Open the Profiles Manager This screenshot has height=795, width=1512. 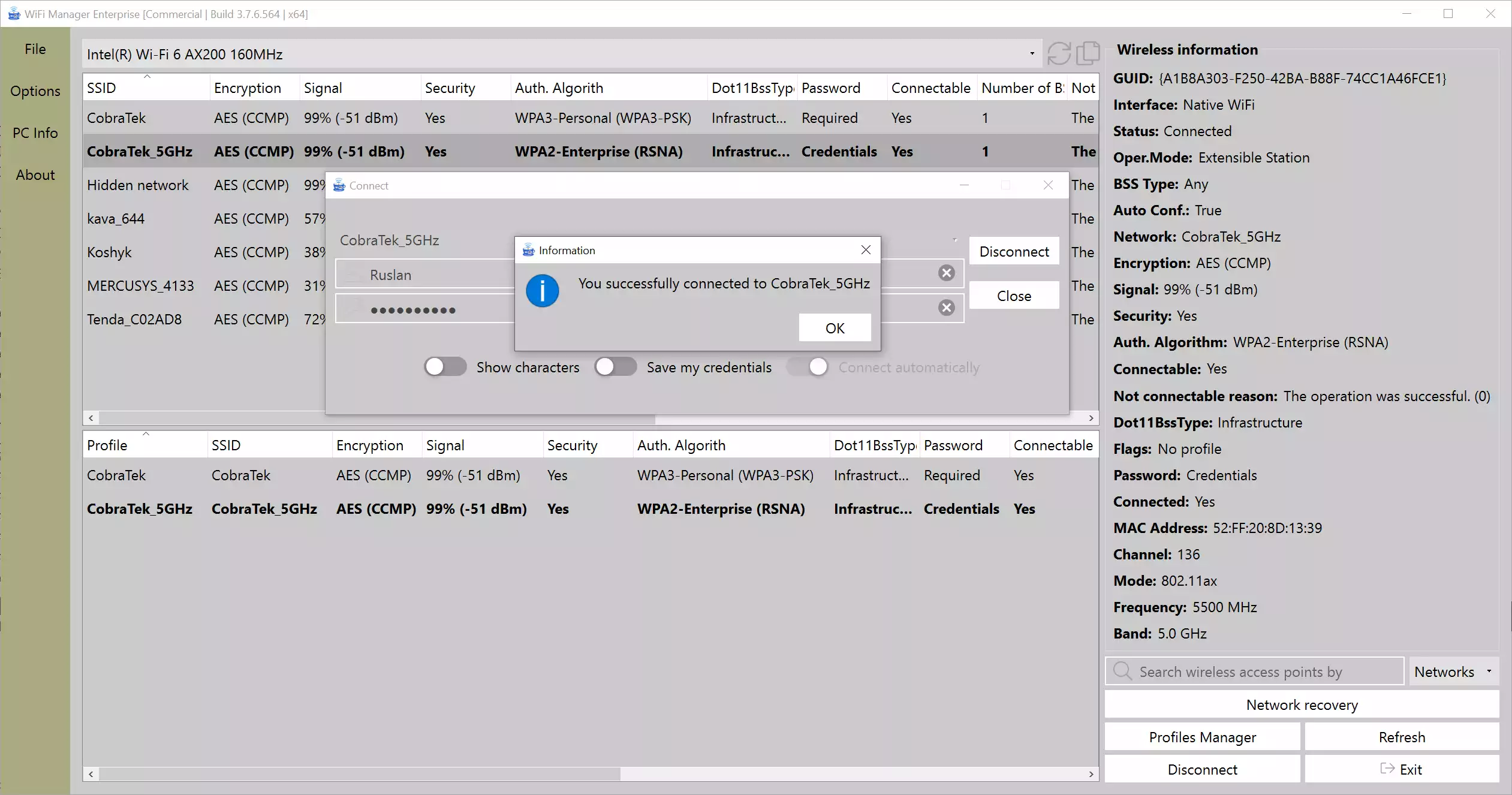tap(1202, 737)
